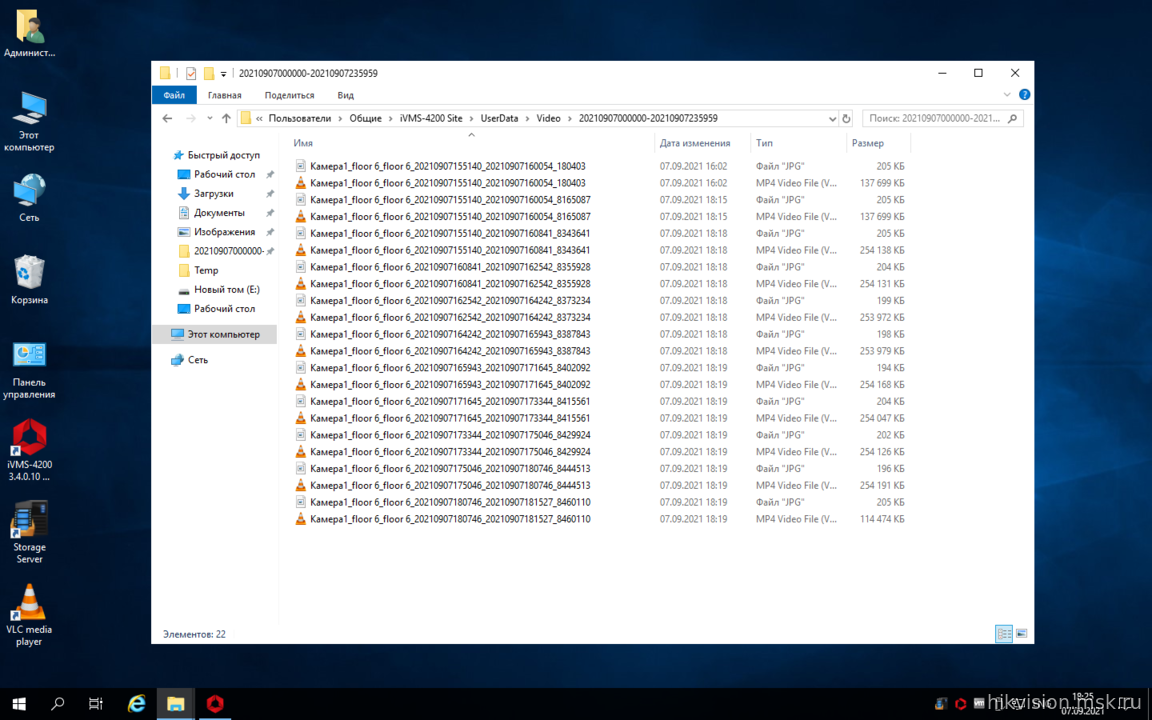Open address bar history dropdown

(832, 118)
